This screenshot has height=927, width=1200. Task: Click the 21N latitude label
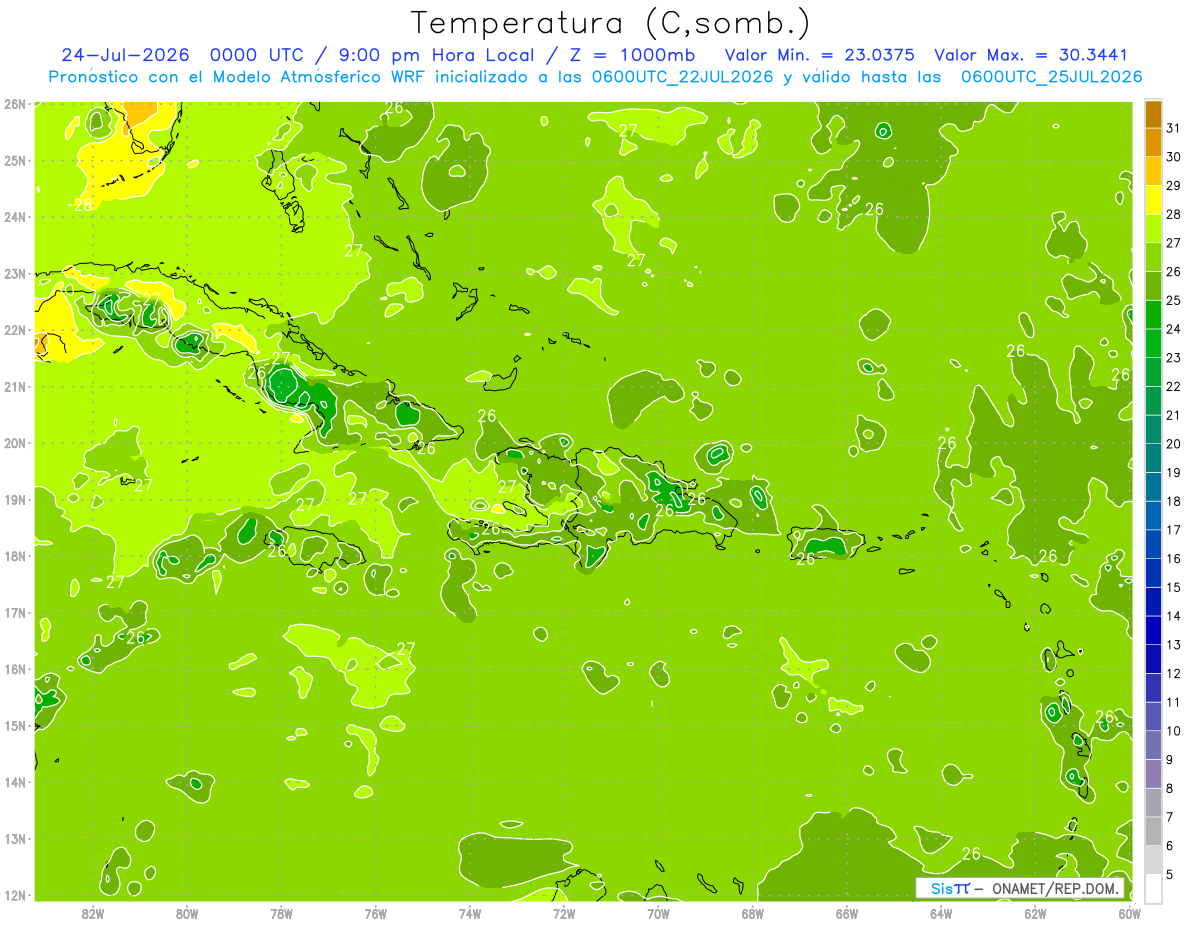[x=14, y=387]
